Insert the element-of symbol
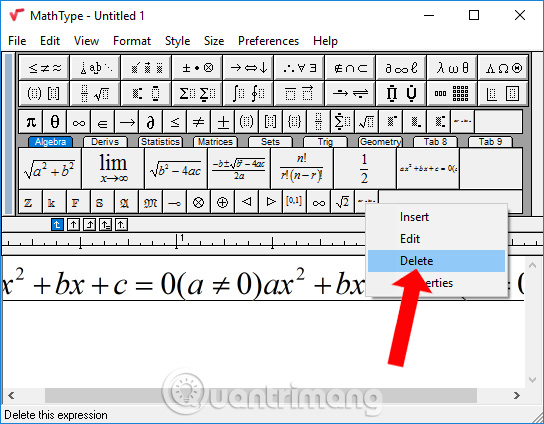 point(103,122)
